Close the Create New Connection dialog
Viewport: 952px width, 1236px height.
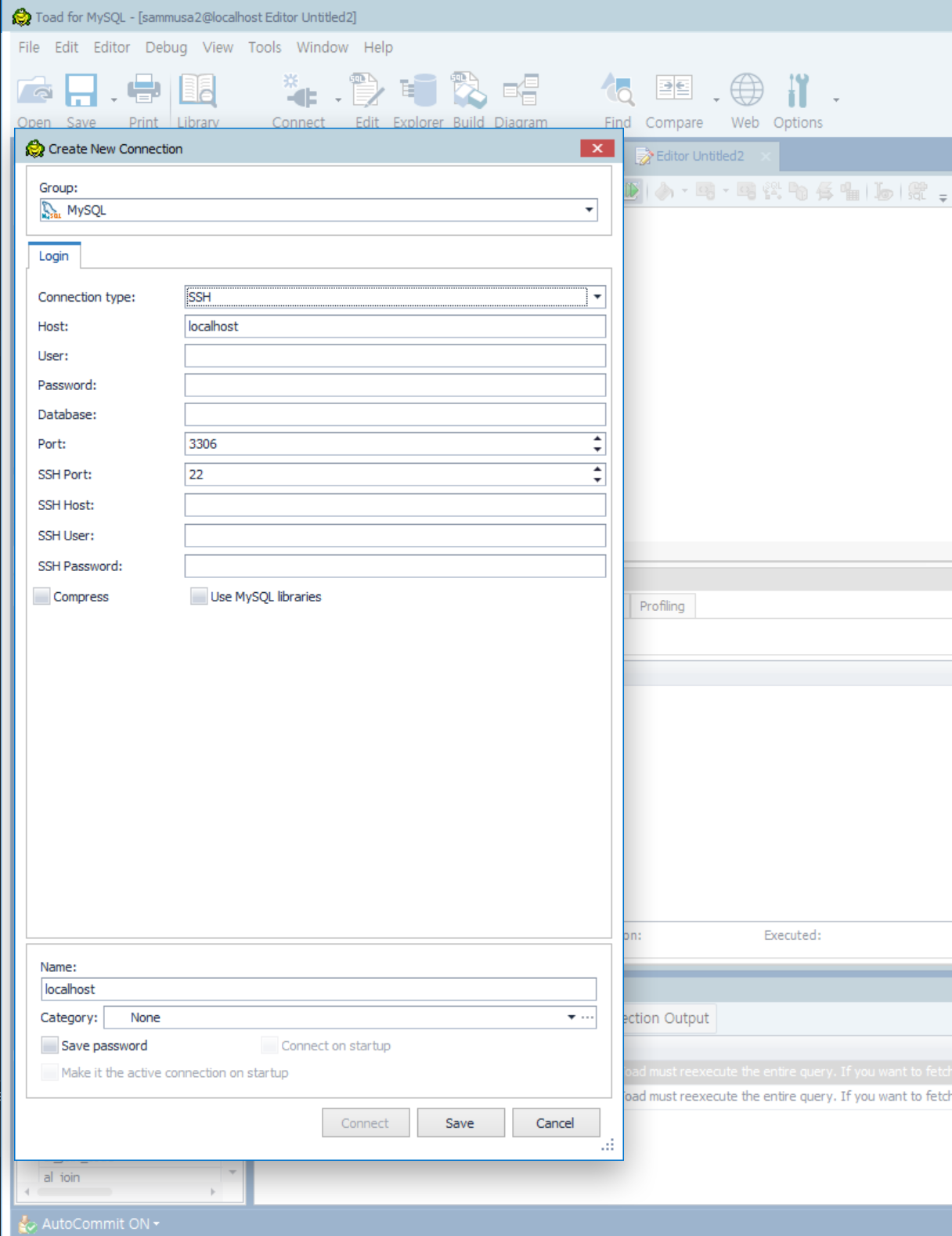coord(597,148)
